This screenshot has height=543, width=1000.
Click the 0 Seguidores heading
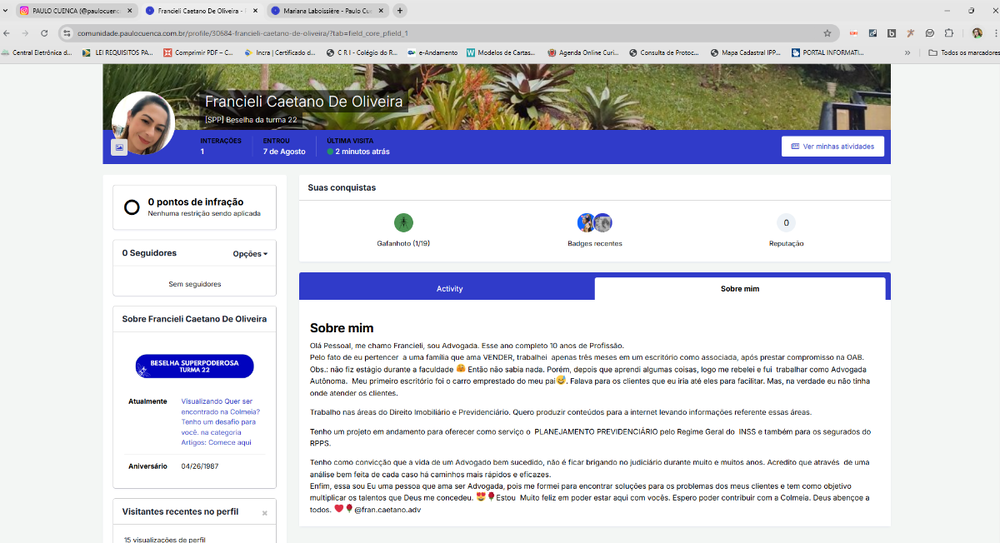(x=149, y=253)
